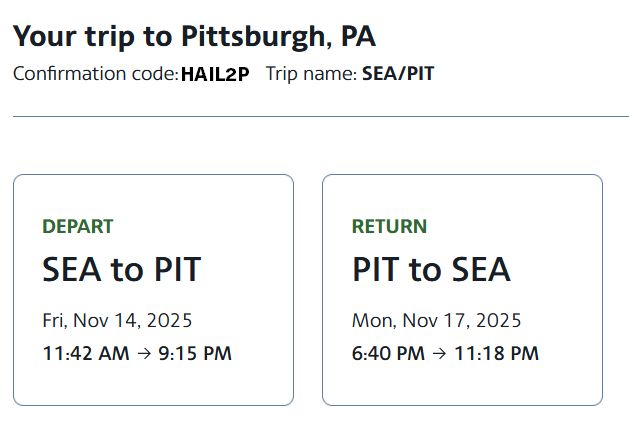Screen dimensions: 629x428
Task: Click the 9:15 PM arrival time
Action: pyautogui.click(x=193, y=354)
